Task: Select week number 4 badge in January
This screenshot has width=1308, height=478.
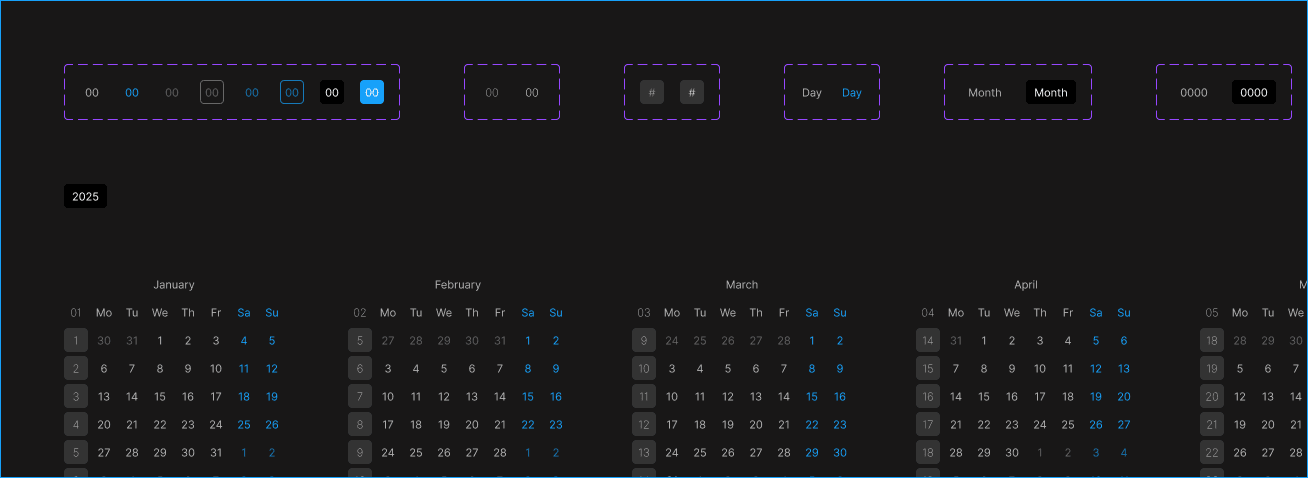Action: click(x=76, y=425)
